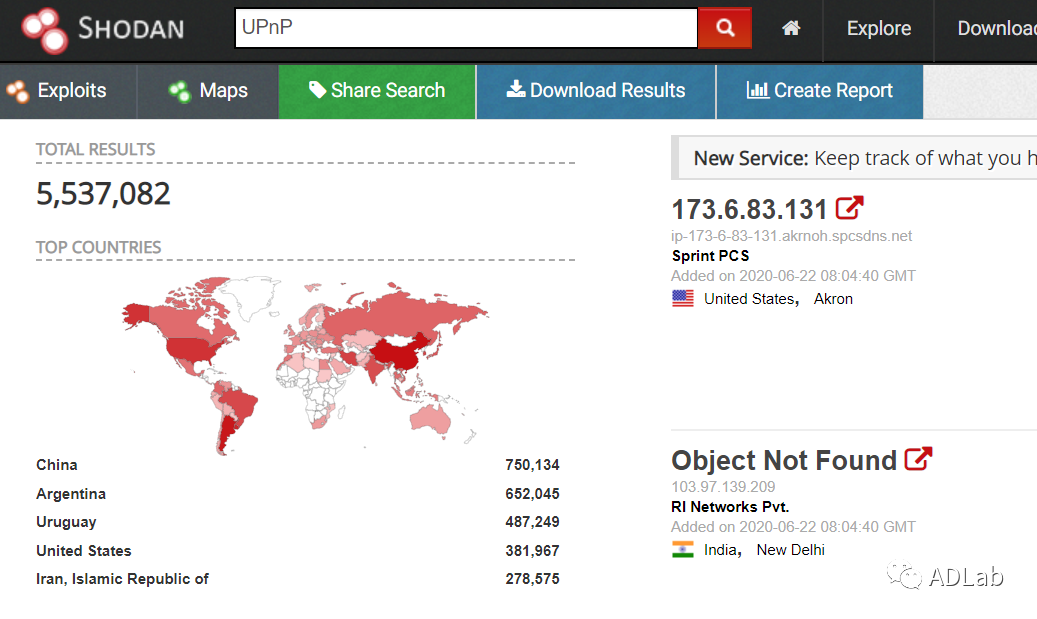1037x619 pixels.
Task: Click Download Results button
Action: [x=596, y=91]
